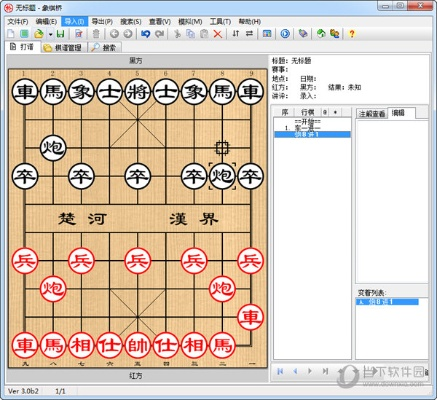Click the new blank document icon
Image resolution: width=437 pixels, height=400 pixels.
tap(11, 34)
